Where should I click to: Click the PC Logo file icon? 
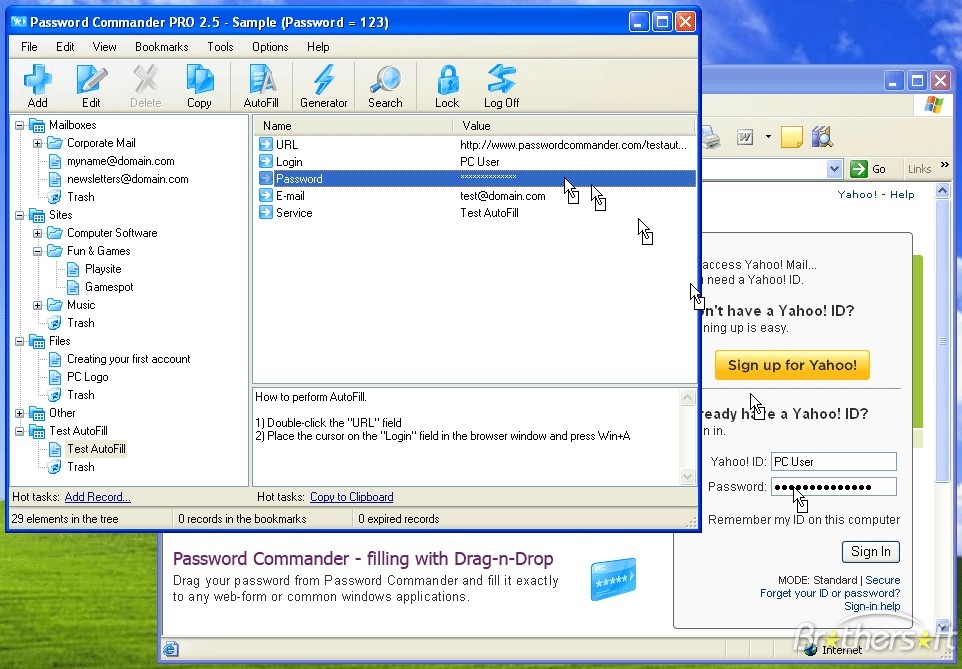55,377
